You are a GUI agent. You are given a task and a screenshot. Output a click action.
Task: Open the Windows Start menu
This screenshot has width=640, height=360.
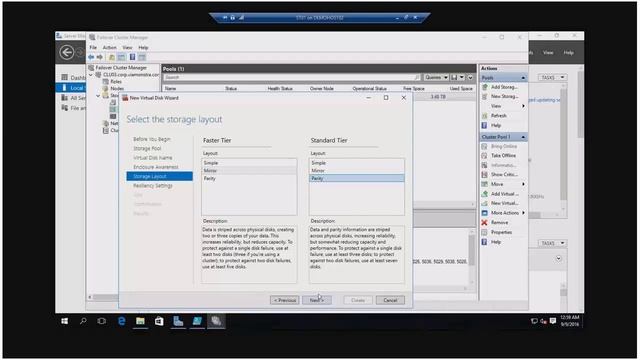pyautogui.click(x=64, y=321)
